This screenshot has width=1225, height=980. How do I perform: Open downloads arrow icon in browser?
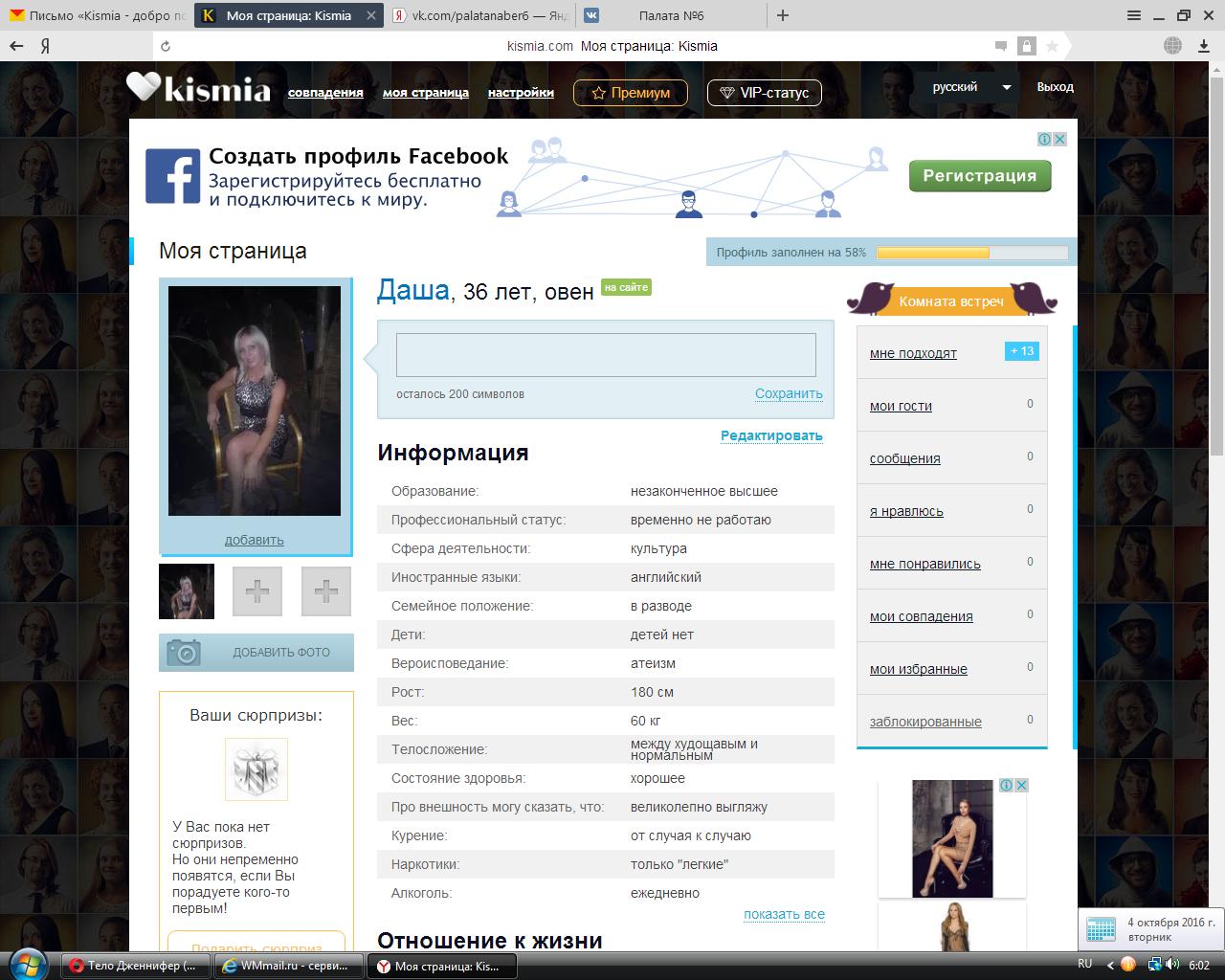point(1204,46)
